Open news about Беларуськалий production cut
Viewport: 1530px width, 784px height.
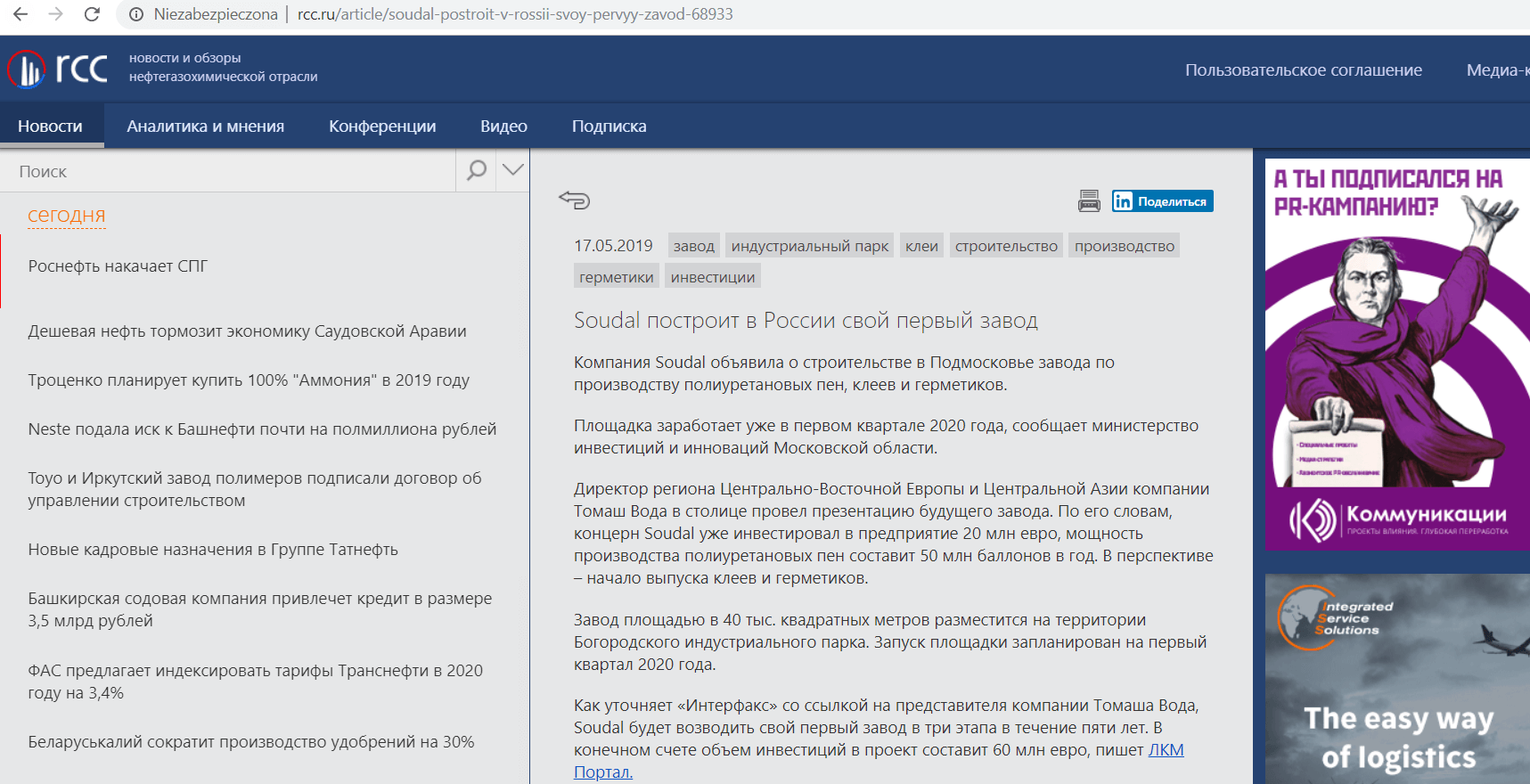pyautogui.click(x=251, y=742)
